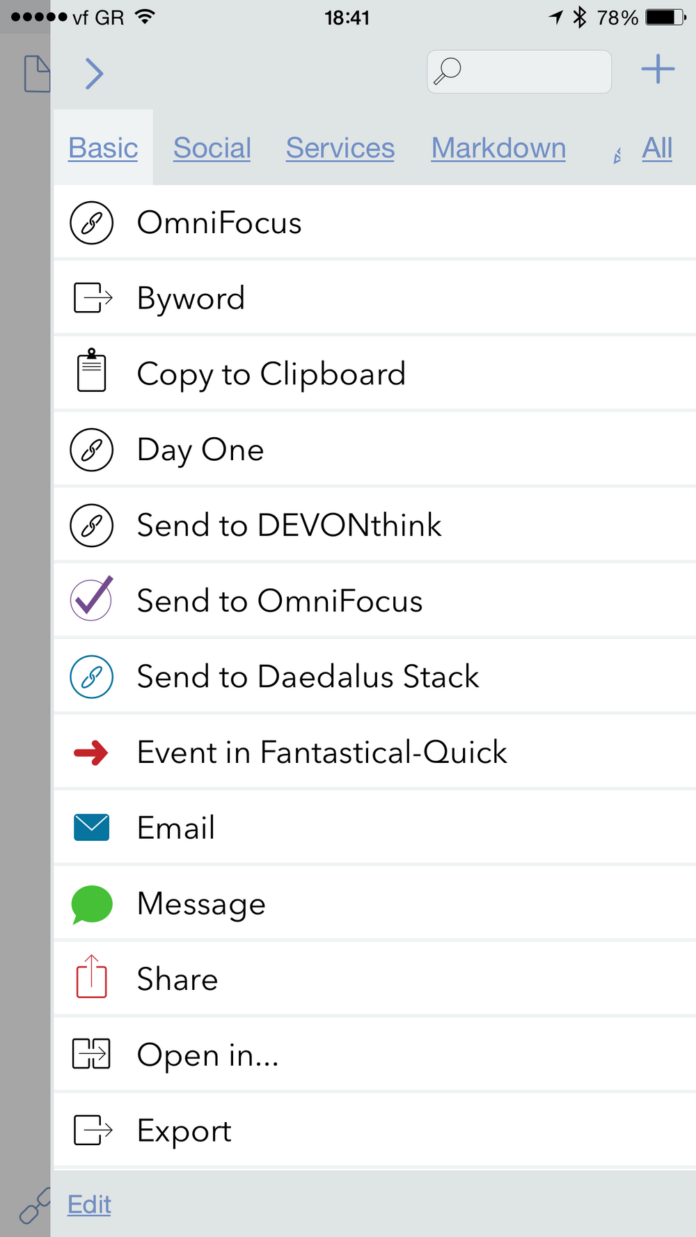Tap the document icon at top left
This screenshot has height=1237, width=696.
tap(36, 74)
